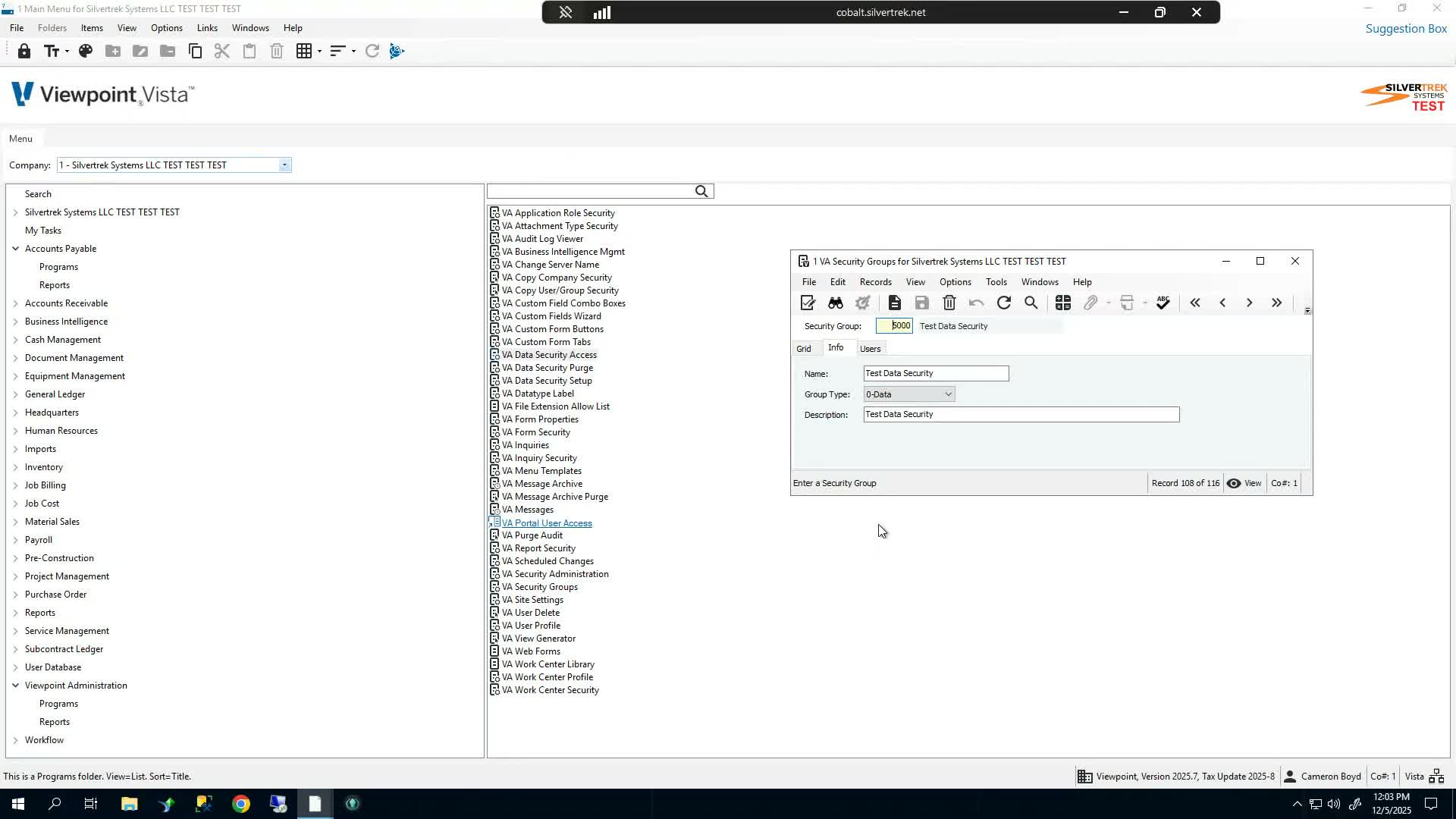The height and width of the screenshot is (819, 1456).
Task: Open File Explorer from the taskbar
Action: 129,804
